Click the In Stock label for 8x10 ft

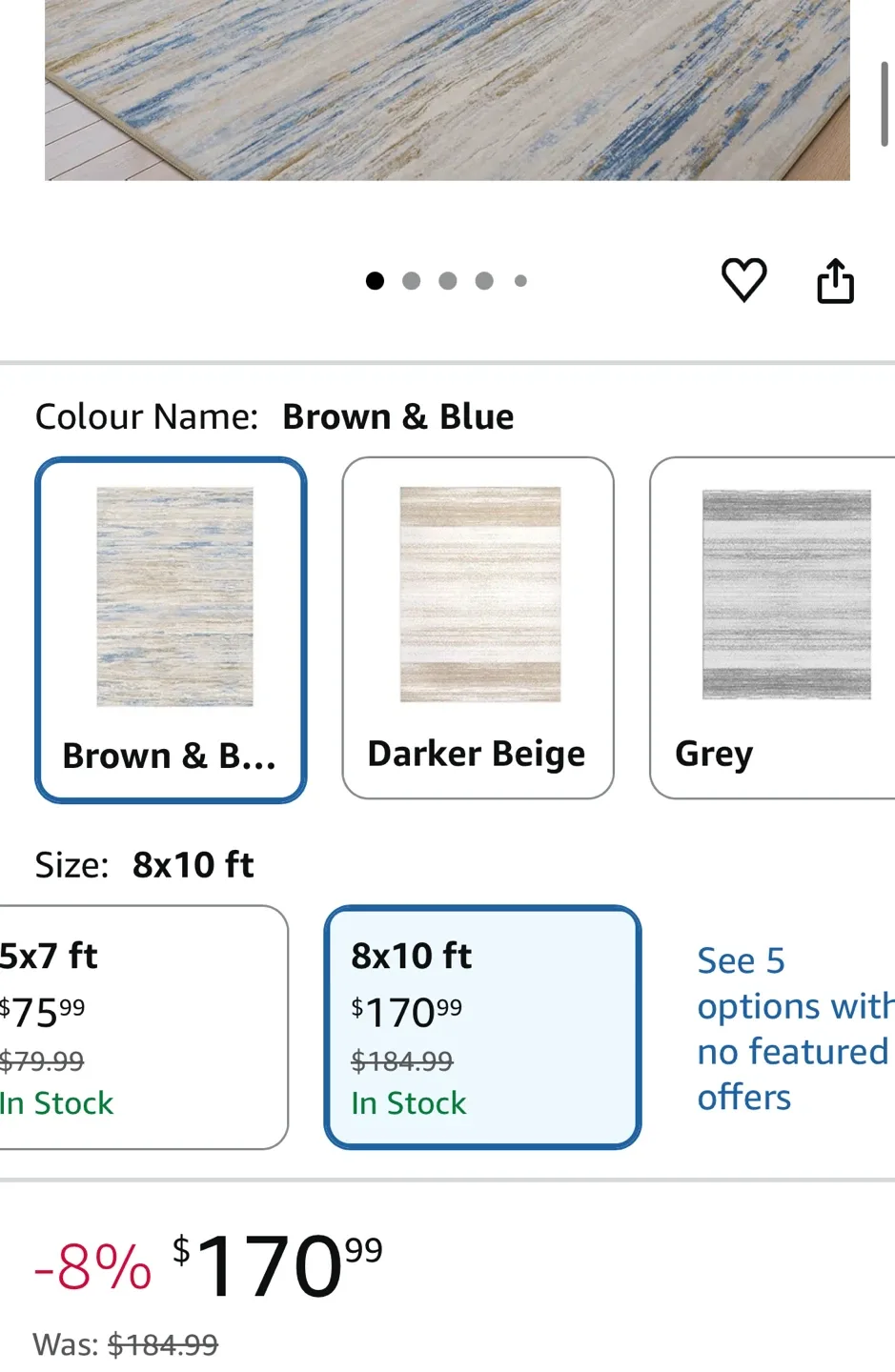408,1102
